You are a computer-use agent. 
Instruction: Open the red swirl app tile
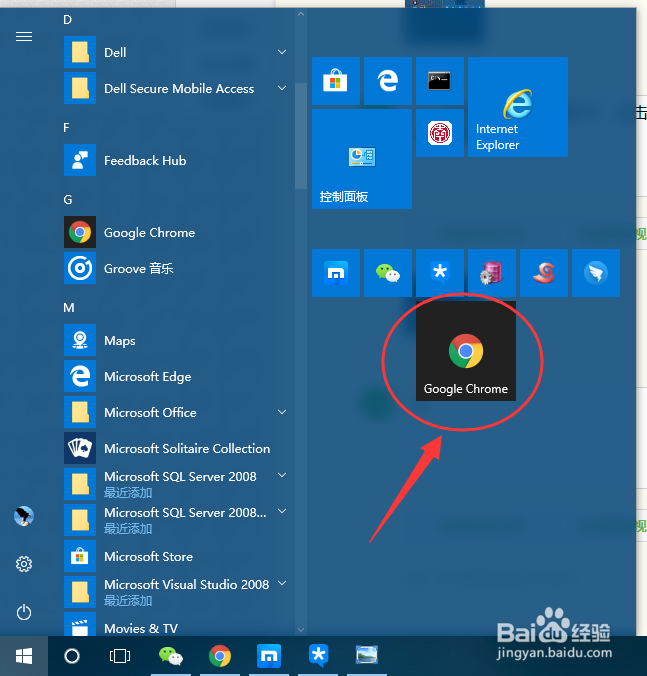click(x=544, y=273)
